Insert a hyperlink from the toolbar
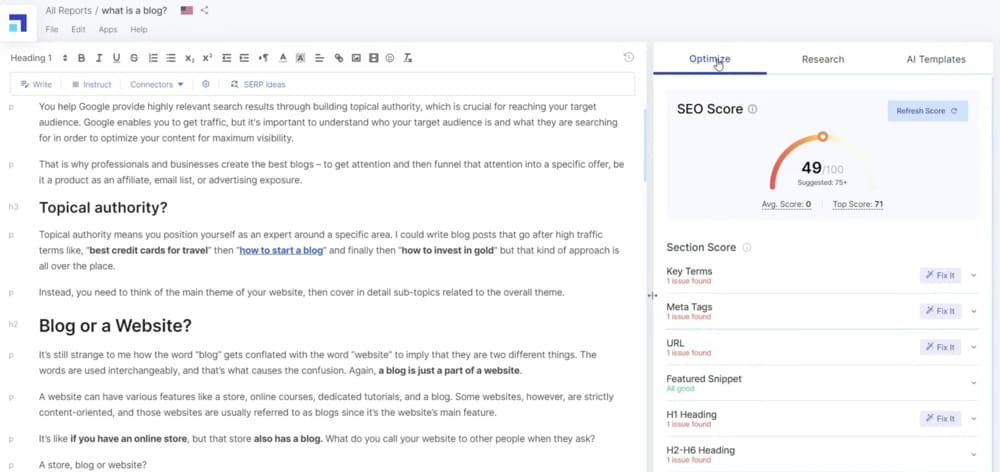The width and height of the screenshot is (1000, 472). pyautogui.click(x=339, y=58)
